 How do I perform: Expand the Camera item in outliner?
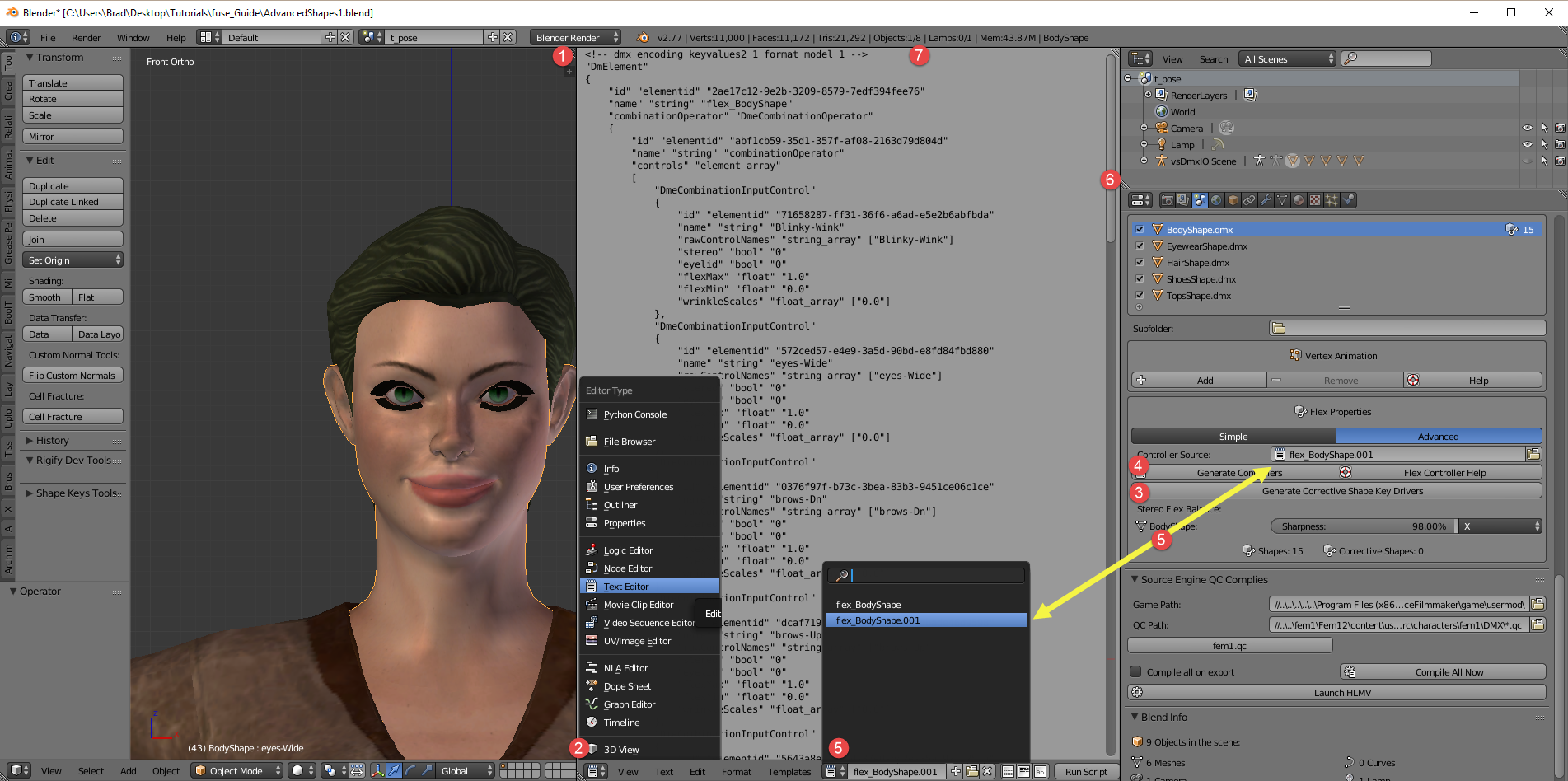click(x=1144, y=129)
